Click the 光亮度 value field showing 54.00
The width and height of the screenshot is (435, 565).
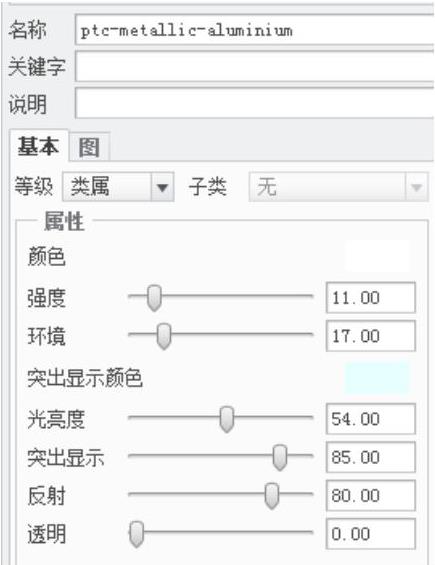[x=371, y=419]
